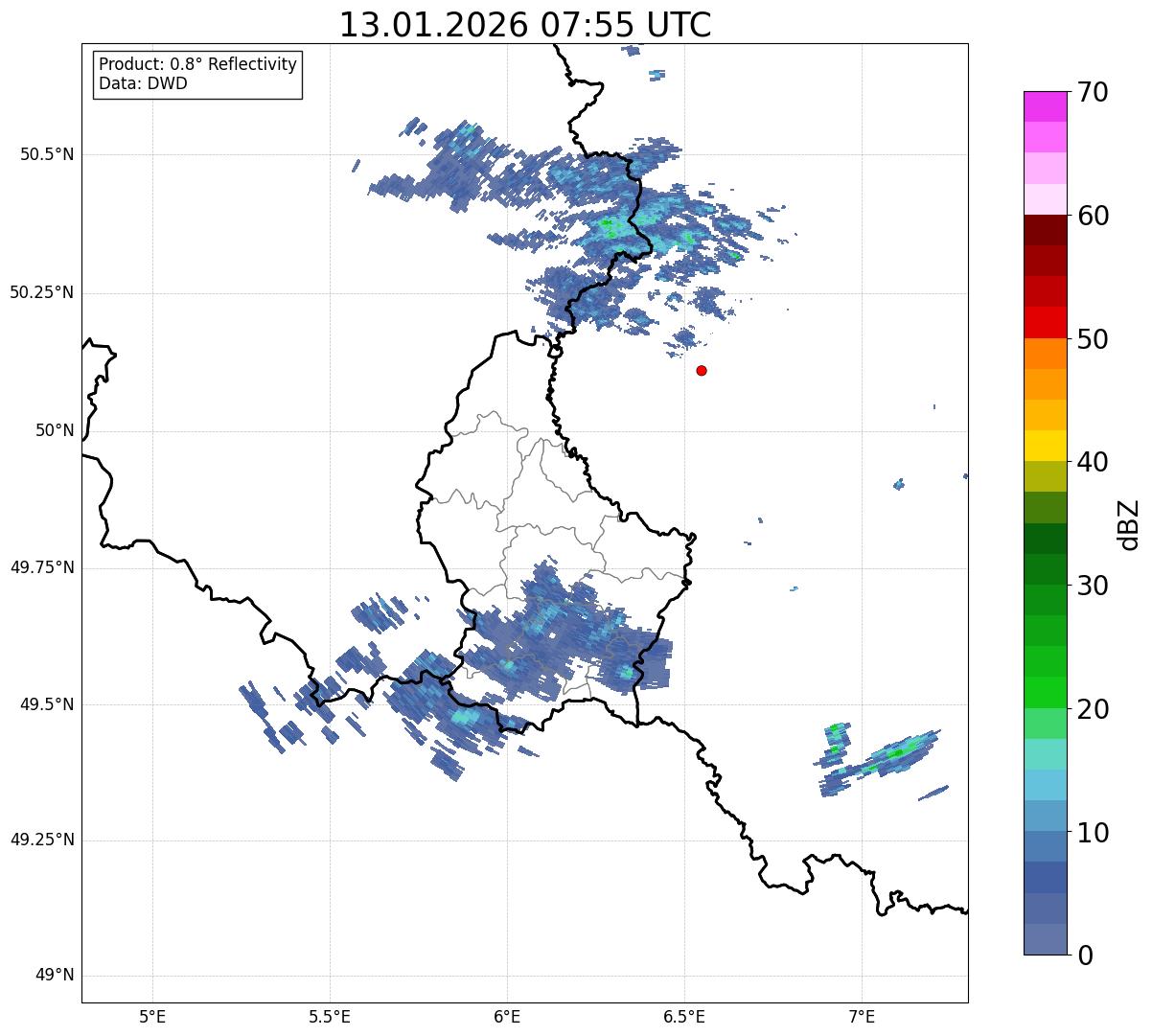Viewport: 1152px width, 1036px height.
Task: Click the 6.5°E longitude label
Action: [x=684, y=1016]
